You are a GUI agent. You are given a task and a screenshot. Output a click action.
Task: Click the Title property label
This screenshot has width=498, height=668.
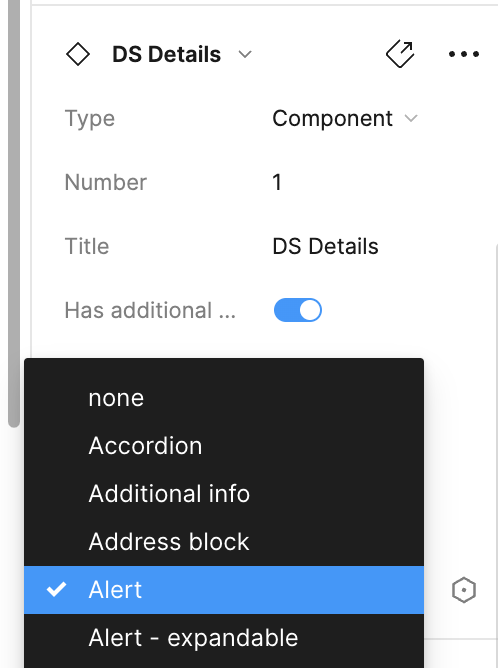[87, 246]
